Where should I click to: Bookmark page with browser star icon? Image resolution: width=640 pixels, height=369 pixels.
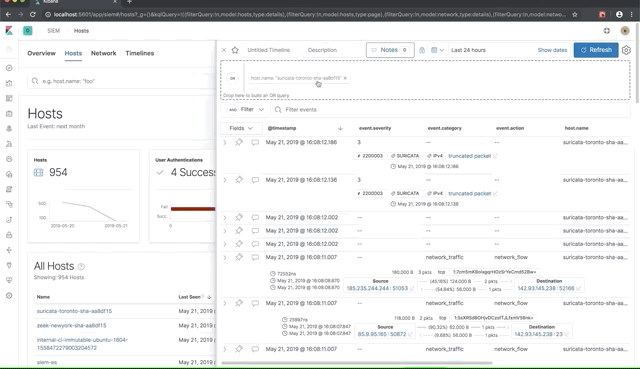(x=575, y=14)
